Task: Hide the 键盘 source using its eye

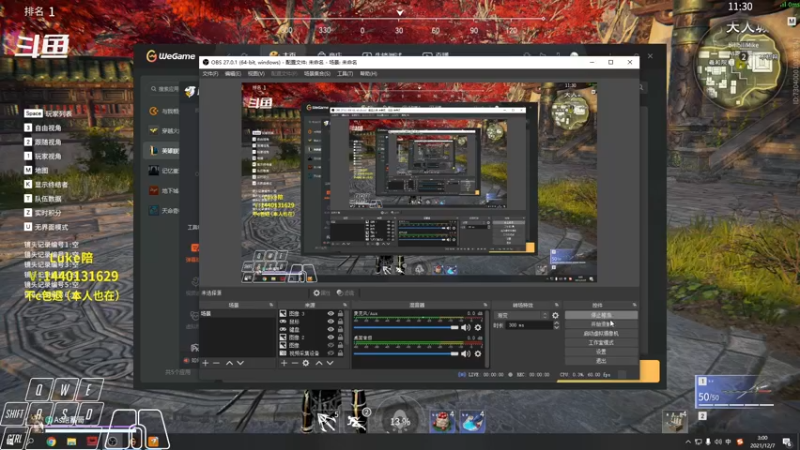Action: (x=331, y=330)
